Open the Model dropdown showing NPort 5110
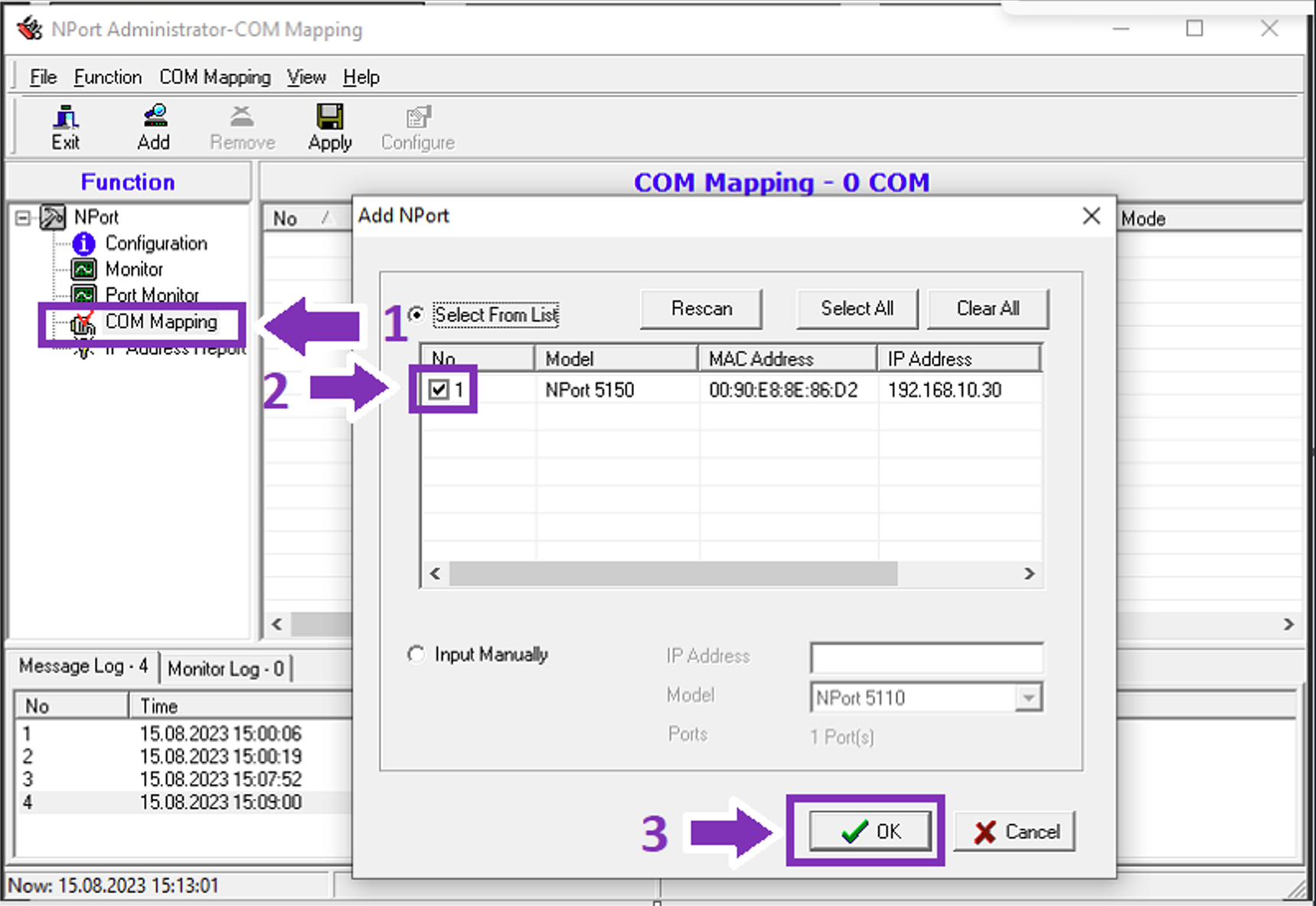 coord(1030,697)
